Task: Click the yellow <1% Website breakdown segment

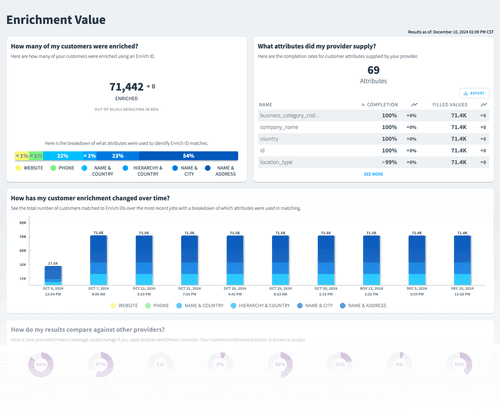Action: (22, 156)
